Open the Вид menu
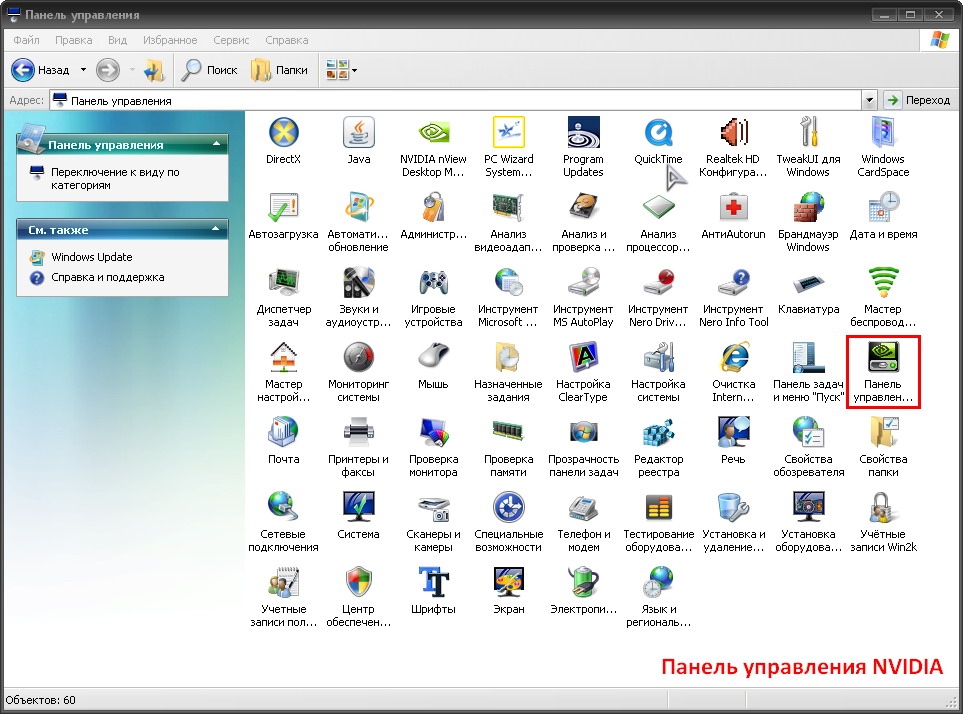 [x=117, y=40]
